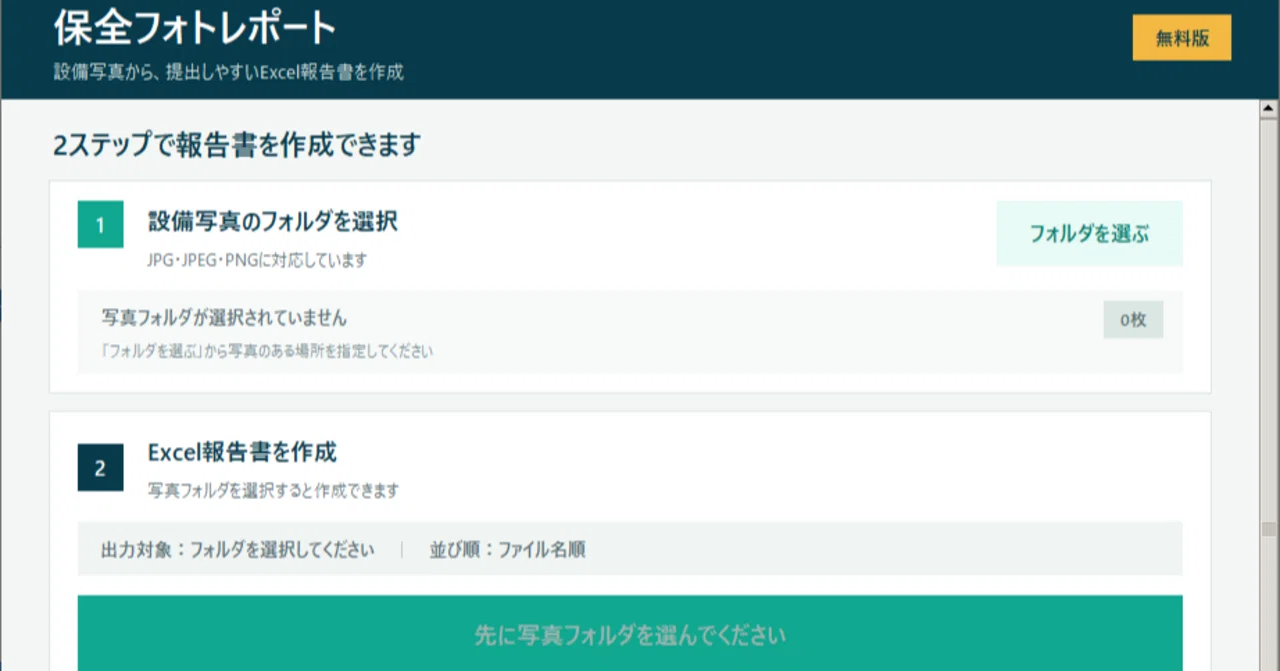Click the step 2 number badge
The width and height of the screenshot is (1280, 671).
click(x=100, y=468)
